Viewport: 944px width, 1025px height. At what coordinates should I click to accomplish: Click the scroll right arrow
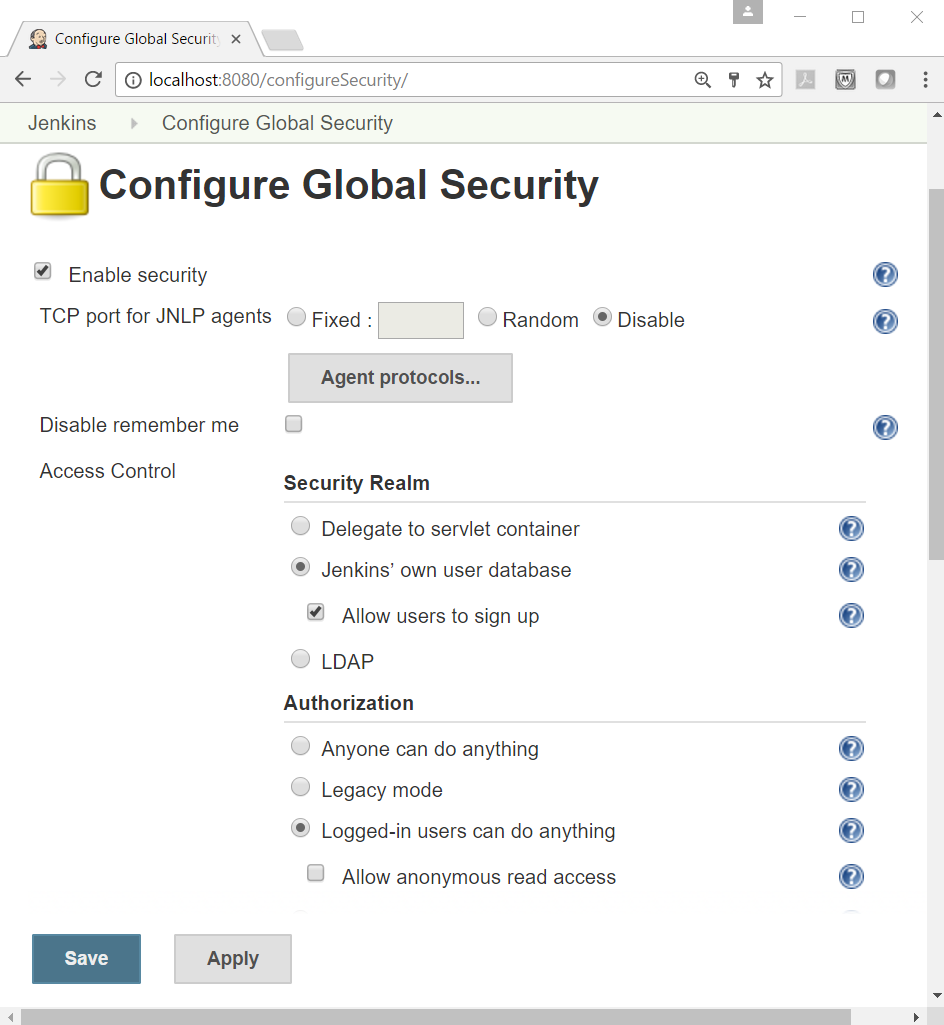coord(917,1017)
